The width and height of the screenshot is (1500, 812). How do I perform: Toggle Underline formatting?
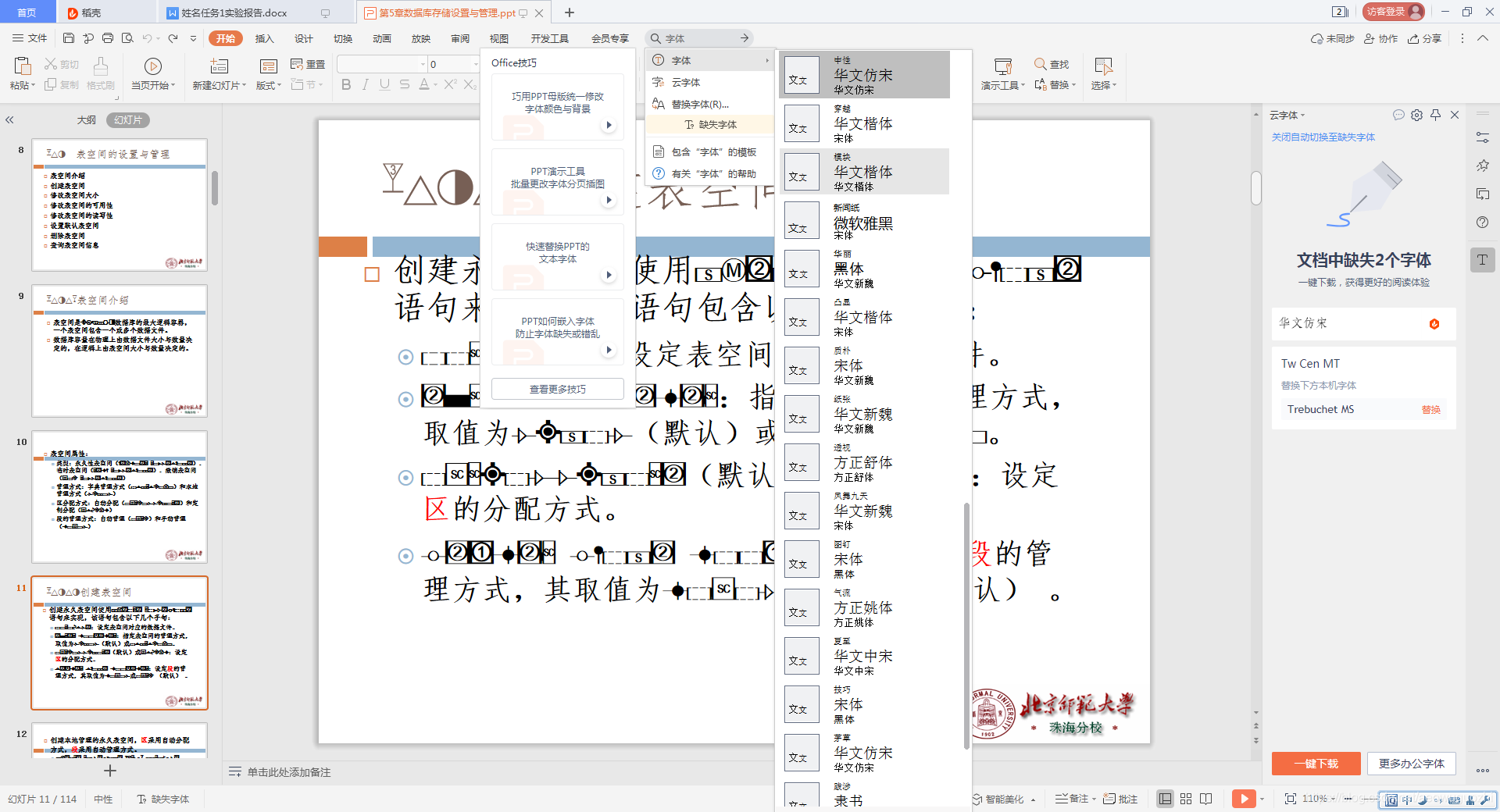(x=384, y=84)
